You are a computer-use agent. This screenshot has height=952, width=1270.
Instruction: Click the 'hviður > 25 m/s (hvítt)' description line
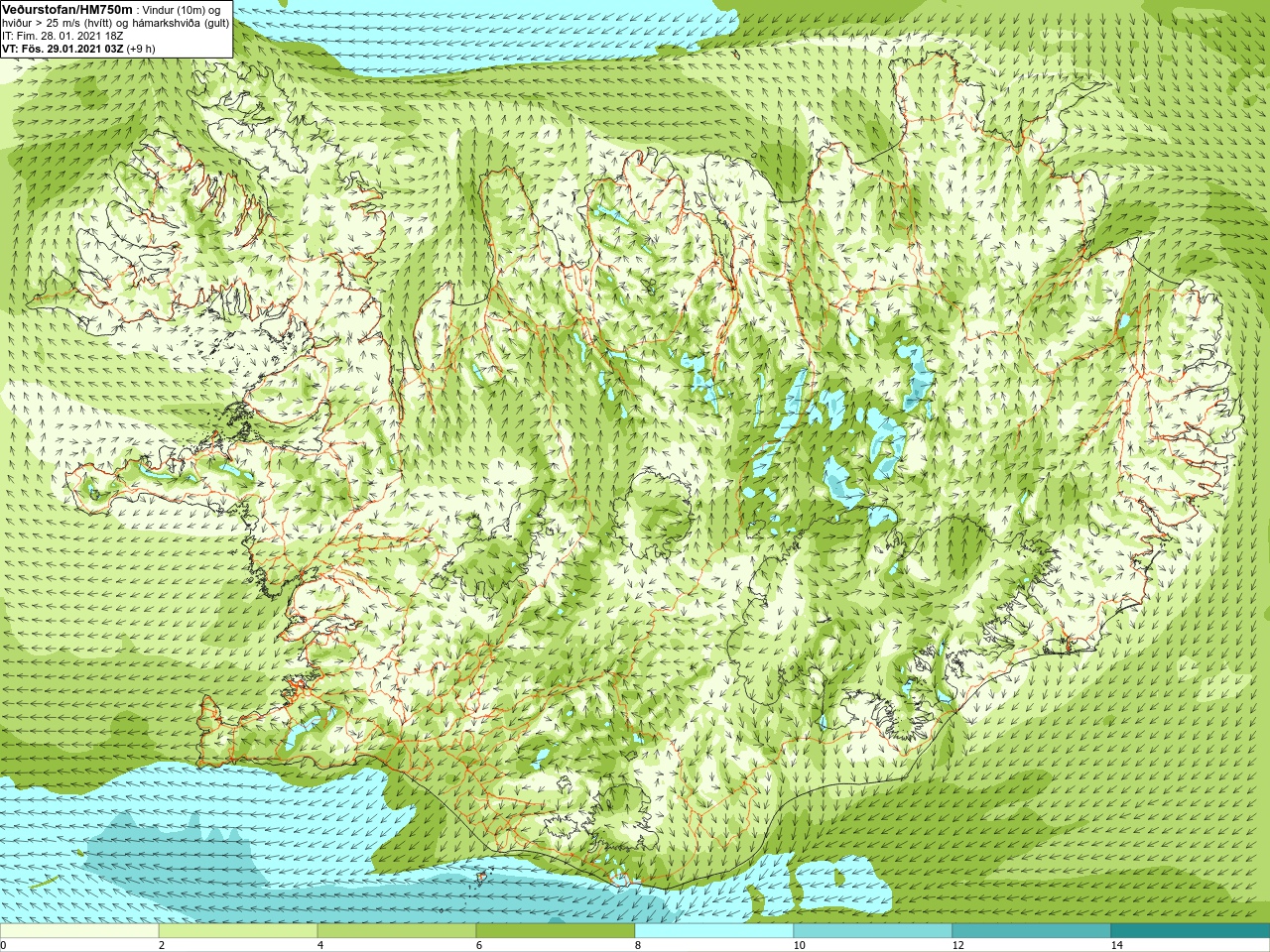tap(115, 23)
